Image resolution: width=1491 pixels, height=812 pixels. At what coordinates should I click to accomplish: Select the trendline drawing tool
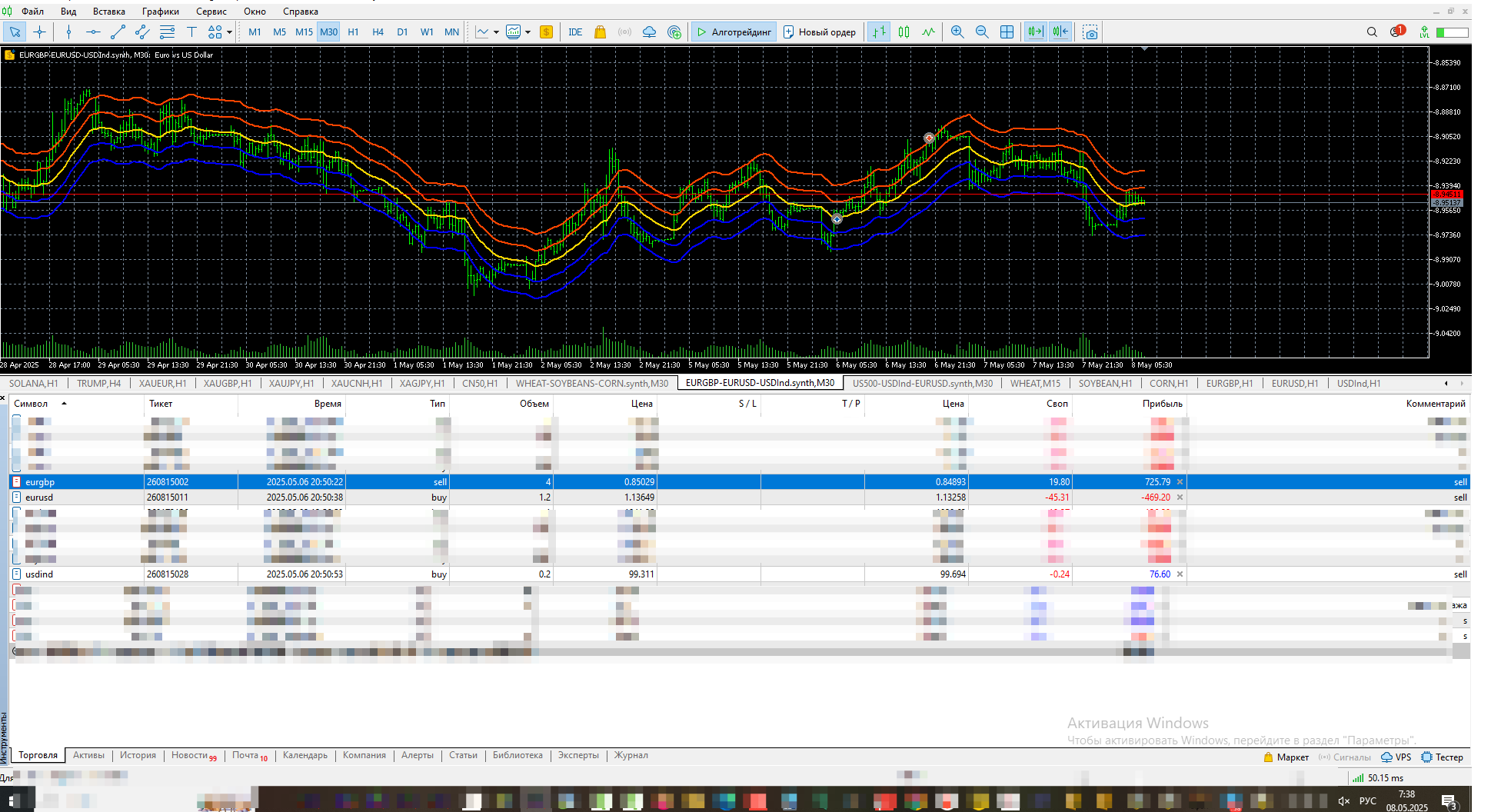118,32
